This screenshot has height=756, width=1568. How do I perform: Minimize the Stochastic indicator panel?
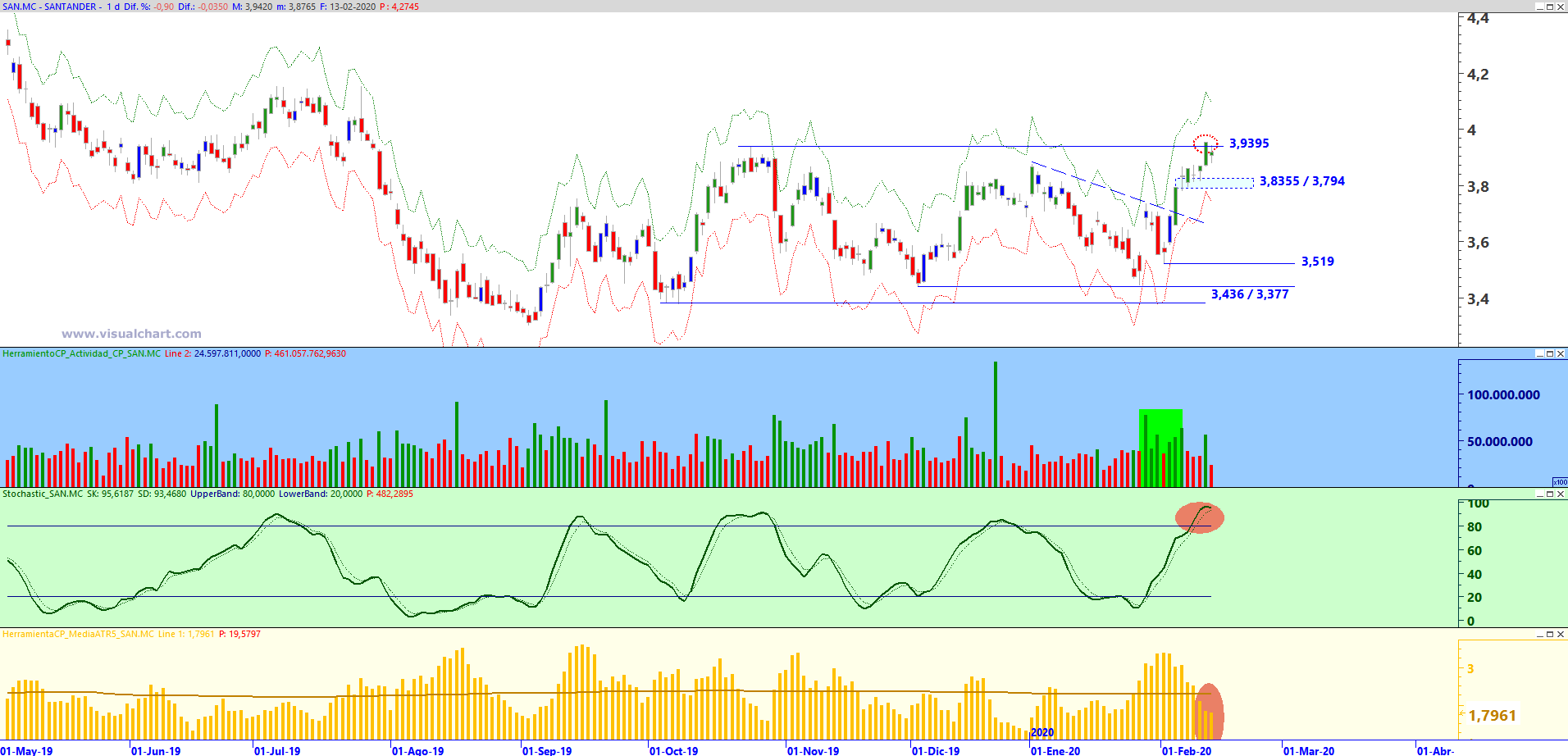tap(1539, 494)
